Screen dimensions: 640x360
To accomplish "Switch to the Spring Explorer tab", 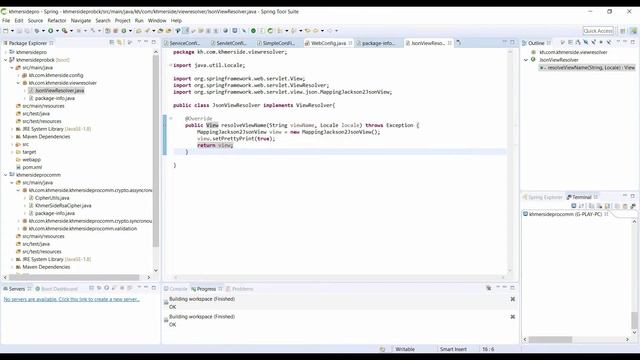I will pyautogui.click(x=542, y=197).
